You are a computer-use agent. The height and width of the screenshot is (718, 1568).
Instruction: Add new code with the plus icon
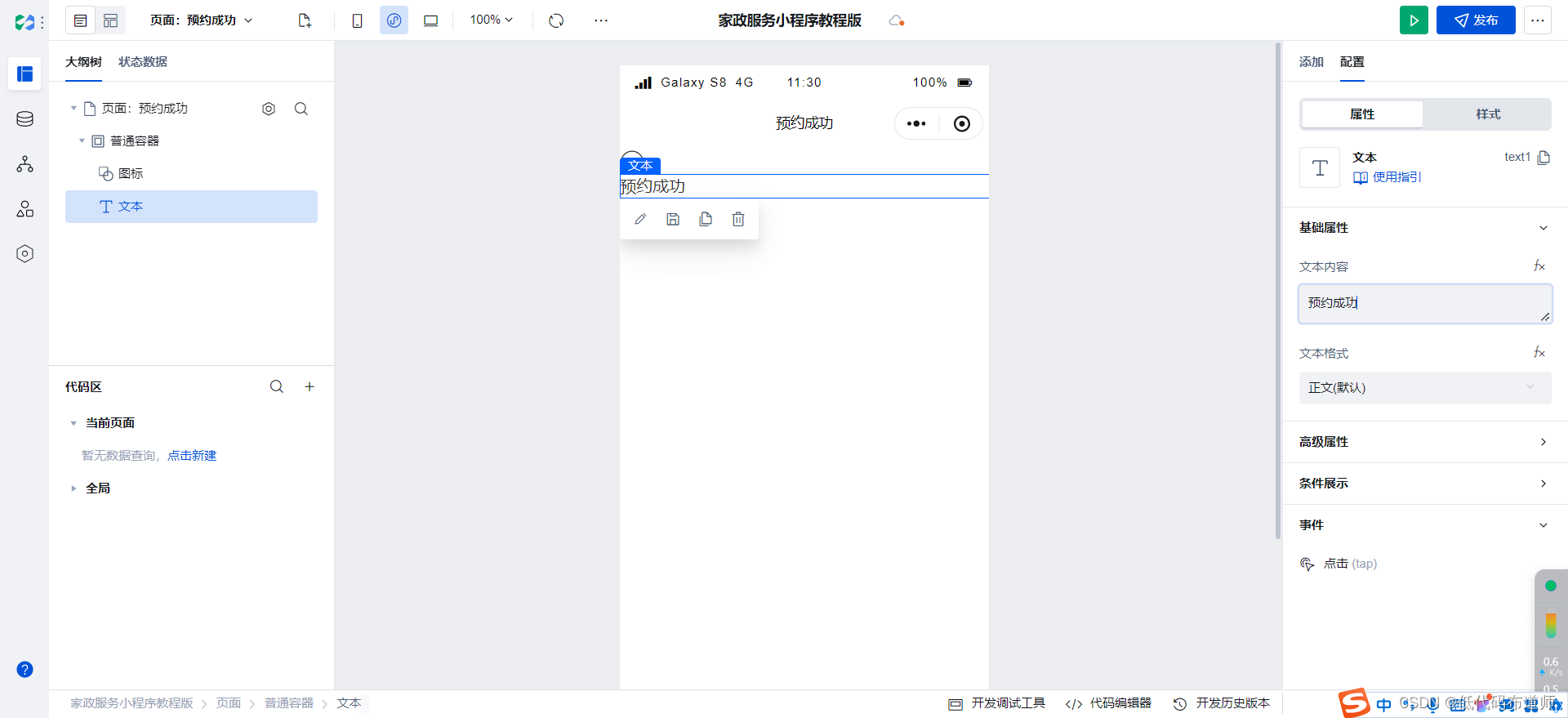[x=310, y=386]
